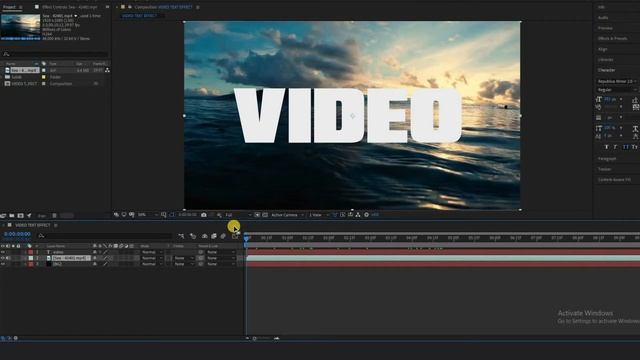This screenshot has width=640, height=360.
Task: Open the 1 View layout dropdown
Action: [319, 215]
